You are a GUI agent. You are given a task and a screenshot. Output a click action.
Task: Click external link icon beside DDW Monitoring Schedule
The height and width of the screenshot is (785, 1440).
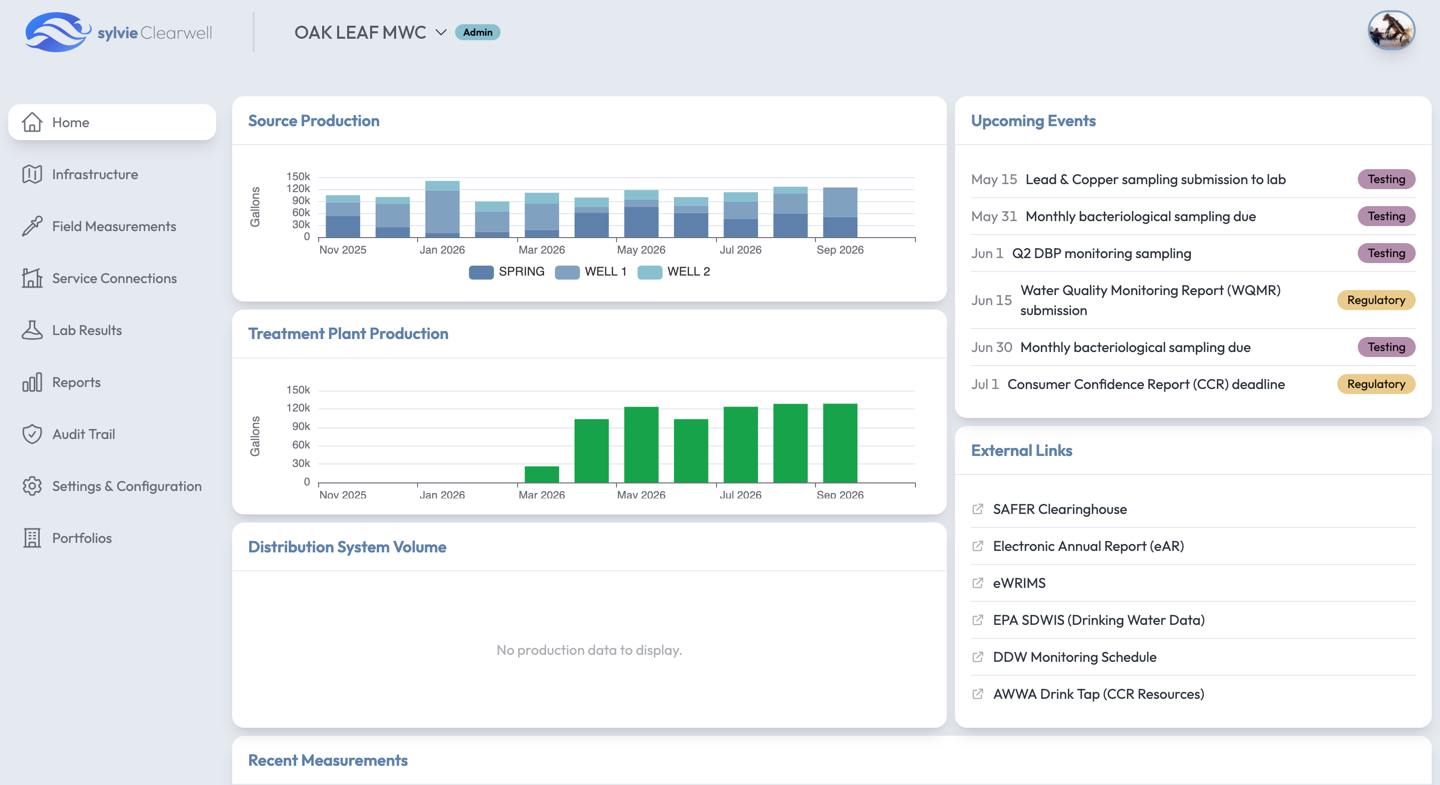[x=978, y=657]
